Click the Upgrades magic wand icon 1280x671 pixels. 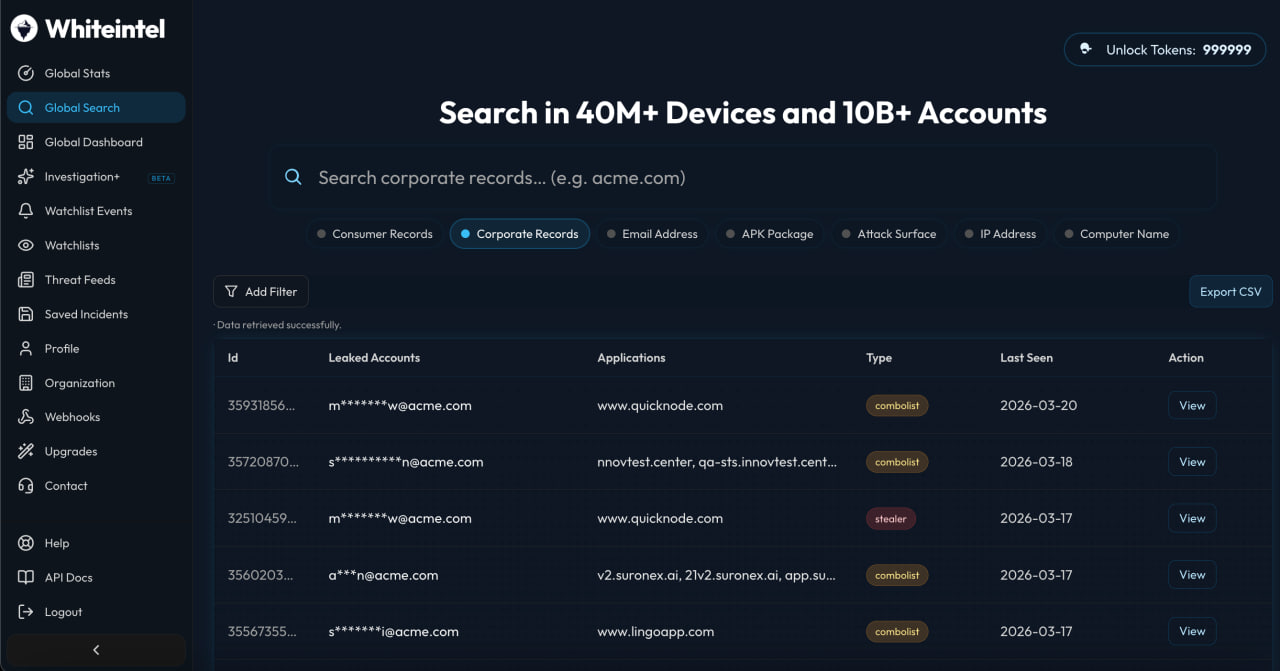pos(26,451)
